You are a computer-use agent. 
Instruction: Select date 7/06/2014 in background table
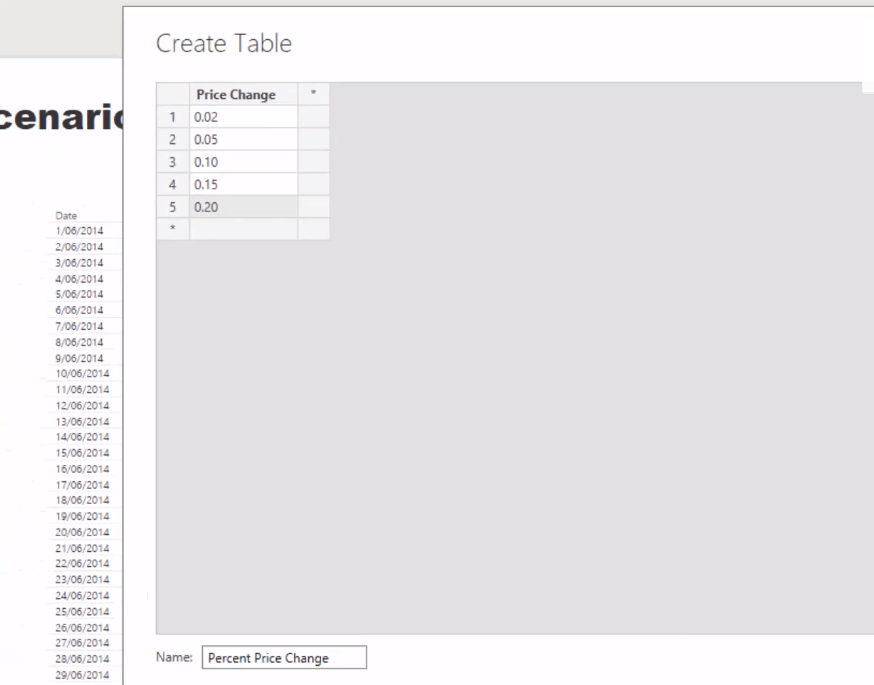[x=79, y=326]
